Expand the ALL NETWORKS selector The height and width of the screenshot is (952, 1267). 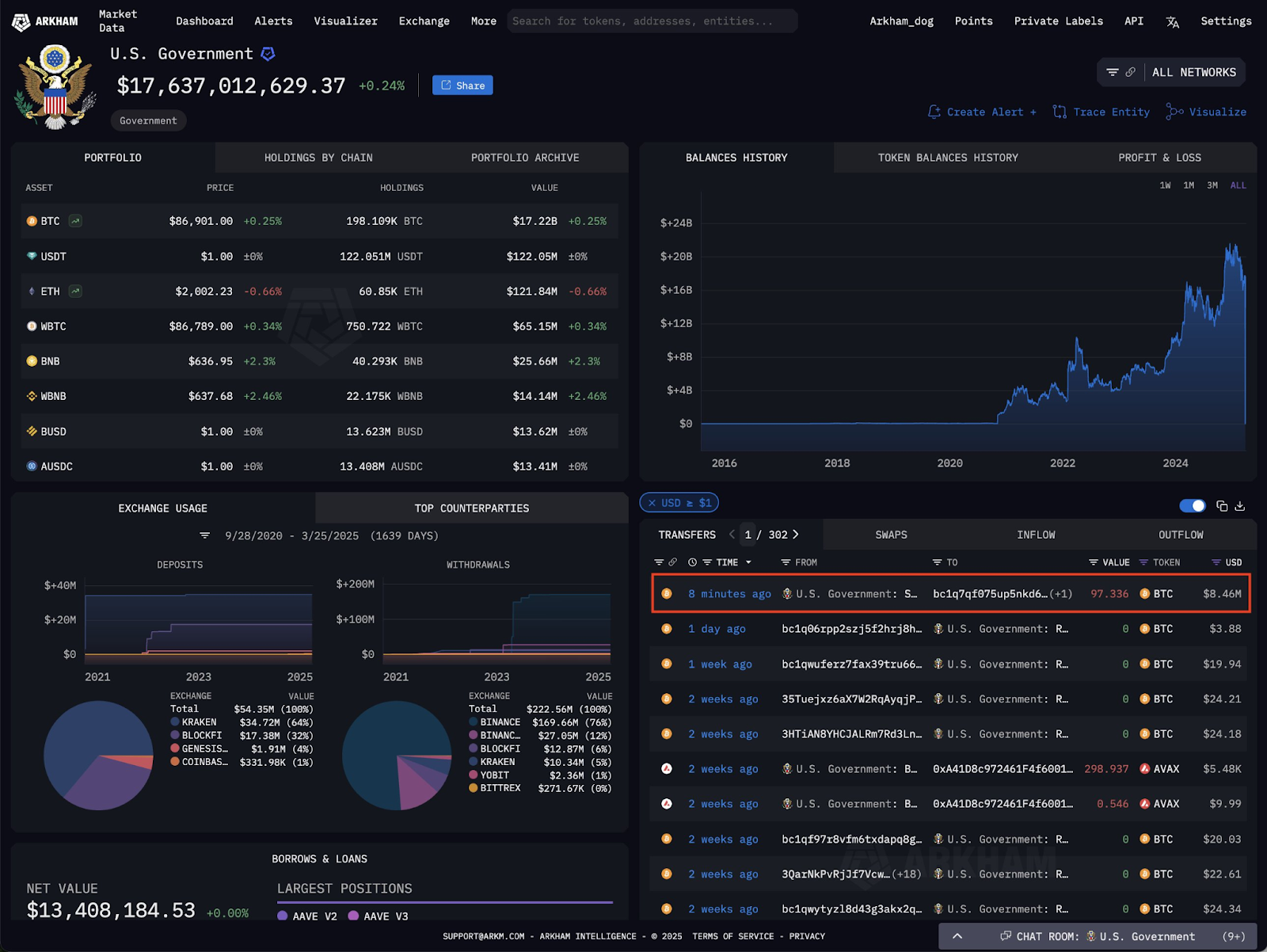(1195, 72)
